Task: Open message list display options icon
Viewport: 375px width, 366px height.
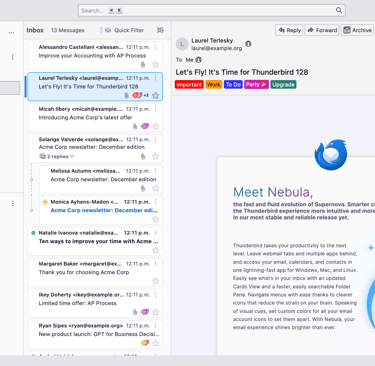Action: (160, 30)
